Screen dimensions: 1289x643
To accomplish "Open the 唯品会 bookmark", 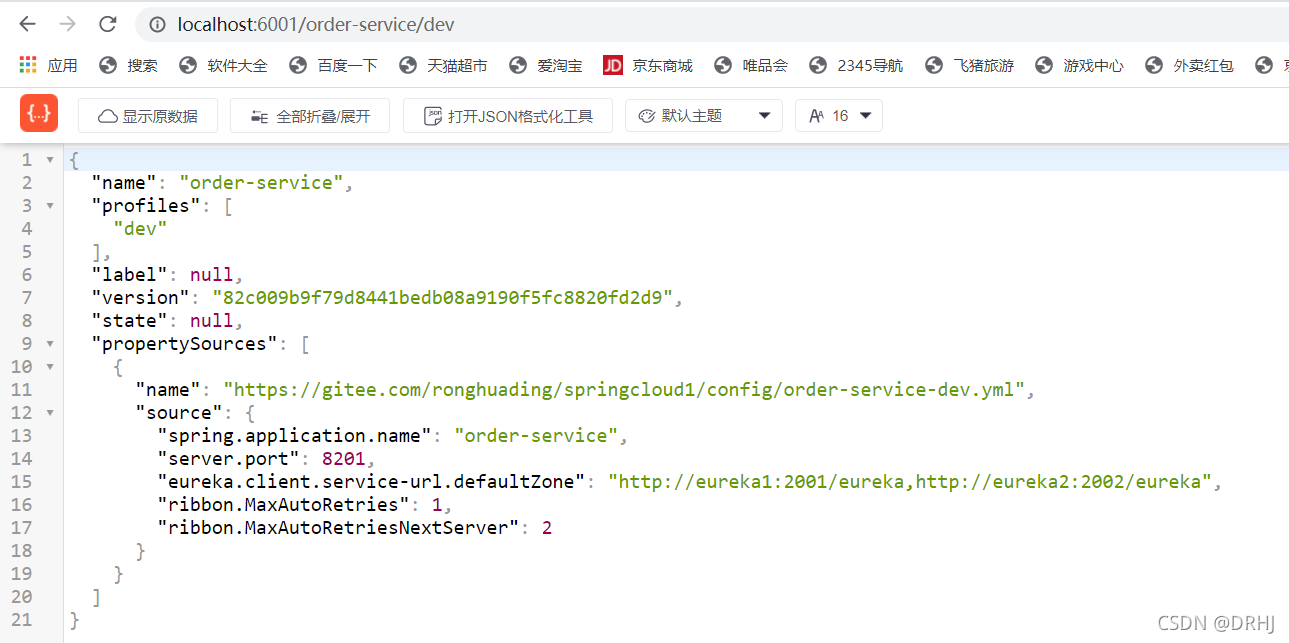I will (751, 65).
